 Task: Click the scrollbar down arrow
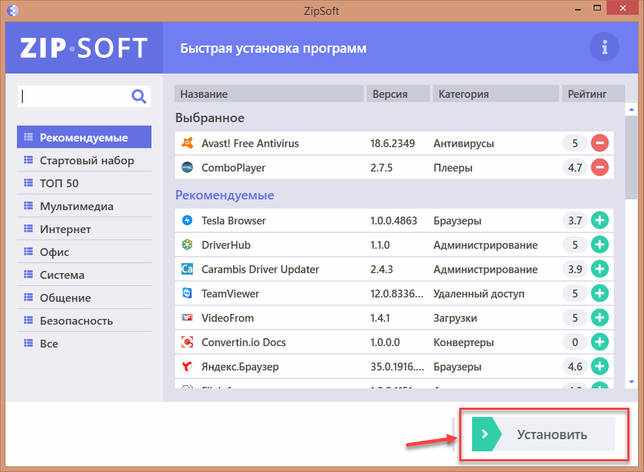[631, 382]
